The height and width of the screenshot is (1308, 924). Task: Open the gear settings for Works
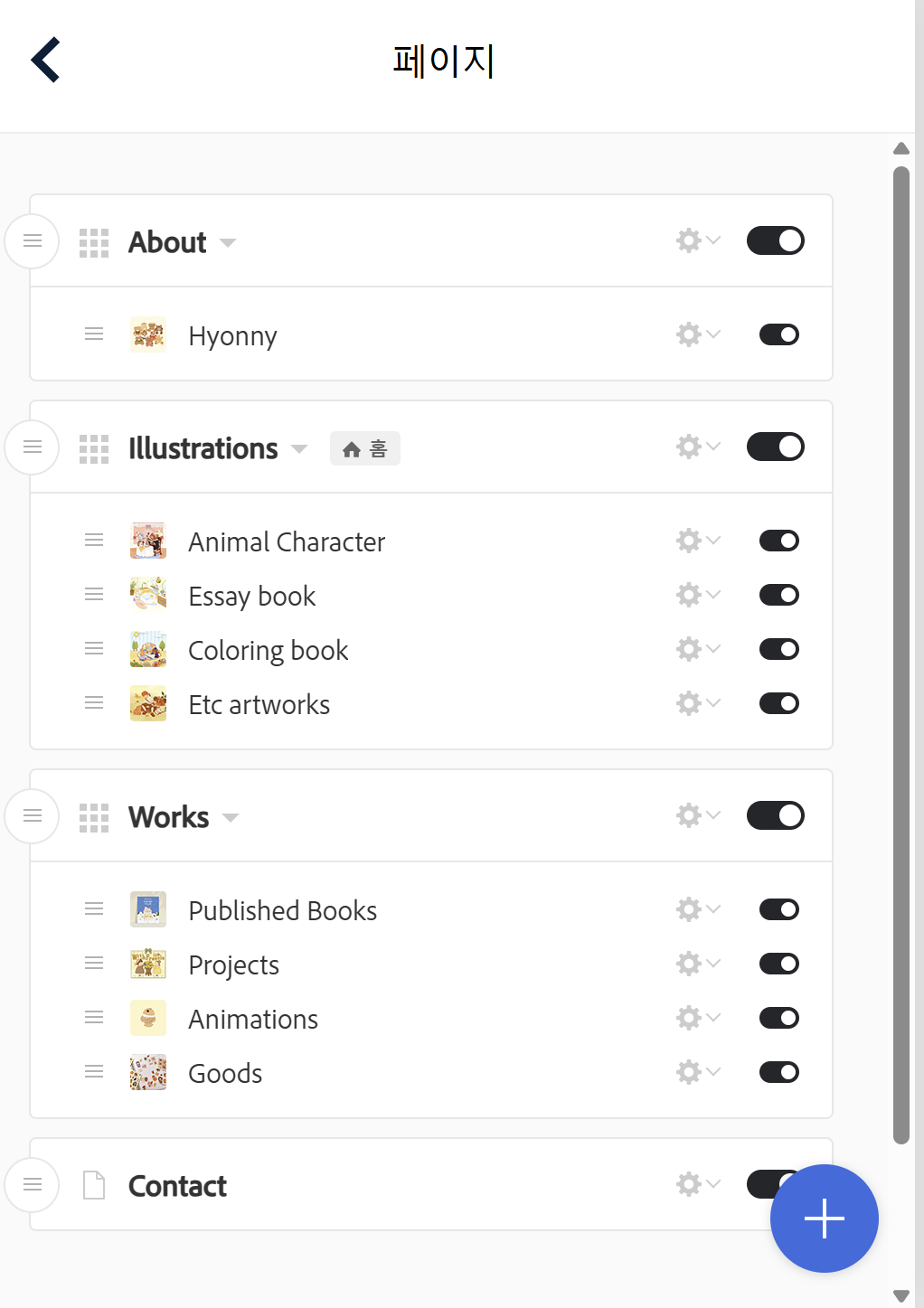coord(697,815)
